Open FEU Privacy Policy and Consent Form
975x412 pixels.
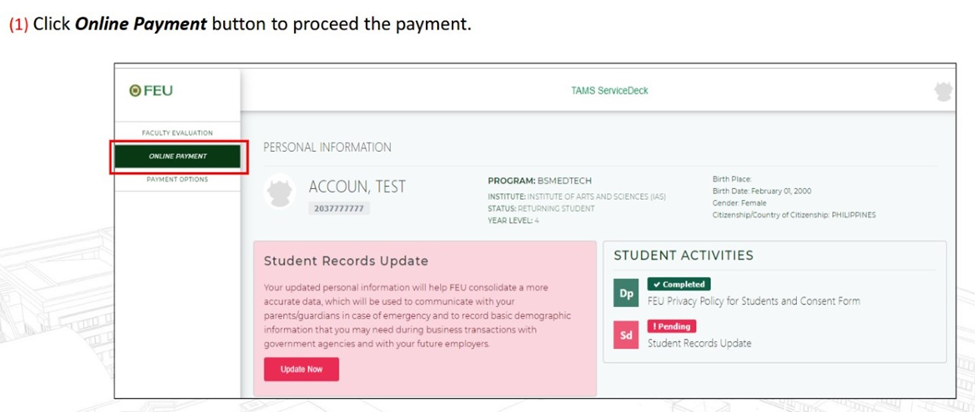pos(754,301)
